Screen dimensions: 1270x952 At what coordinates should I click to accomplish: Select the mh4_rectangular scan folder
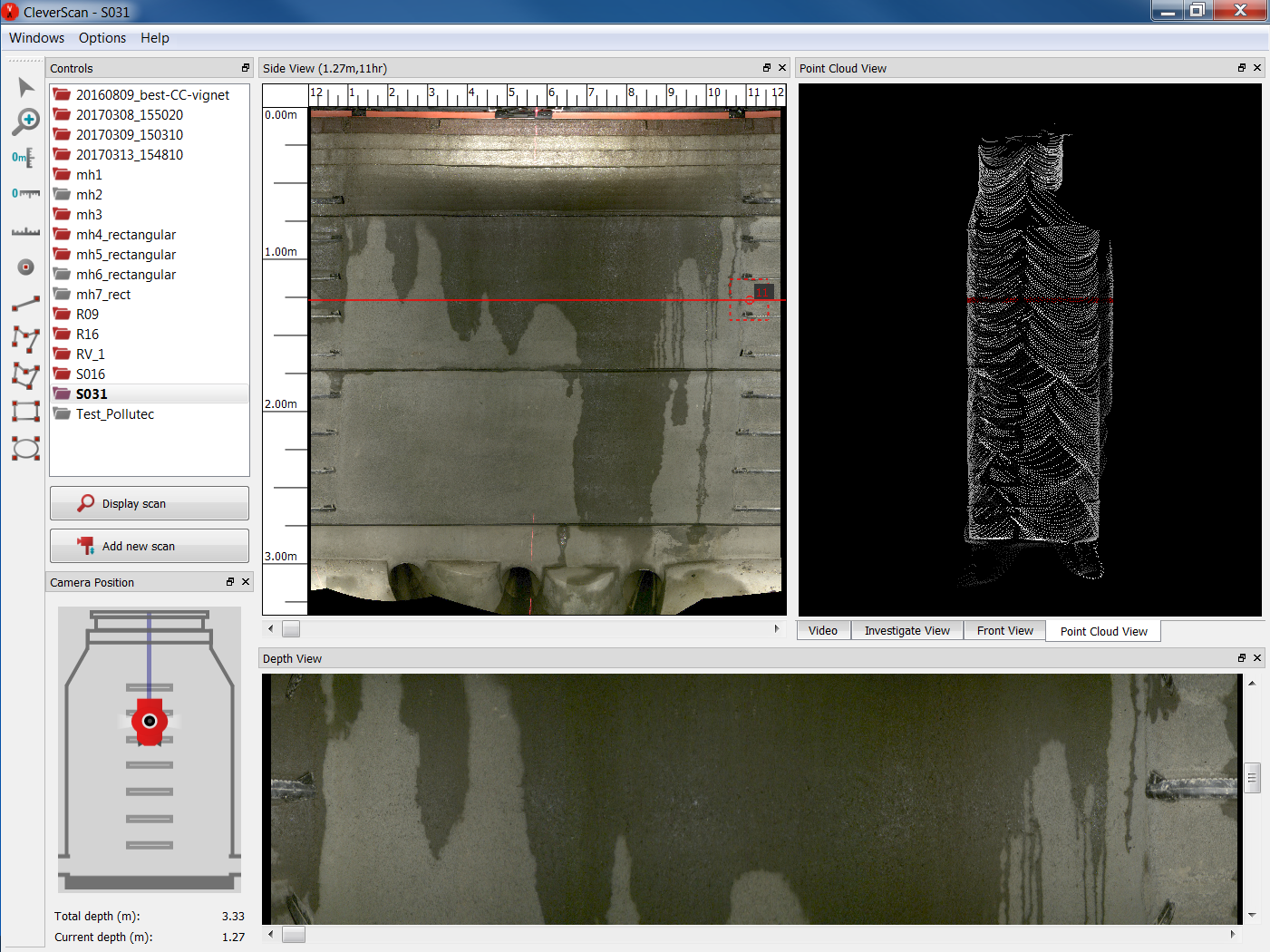pyautogui.click(x=126, y=235)
